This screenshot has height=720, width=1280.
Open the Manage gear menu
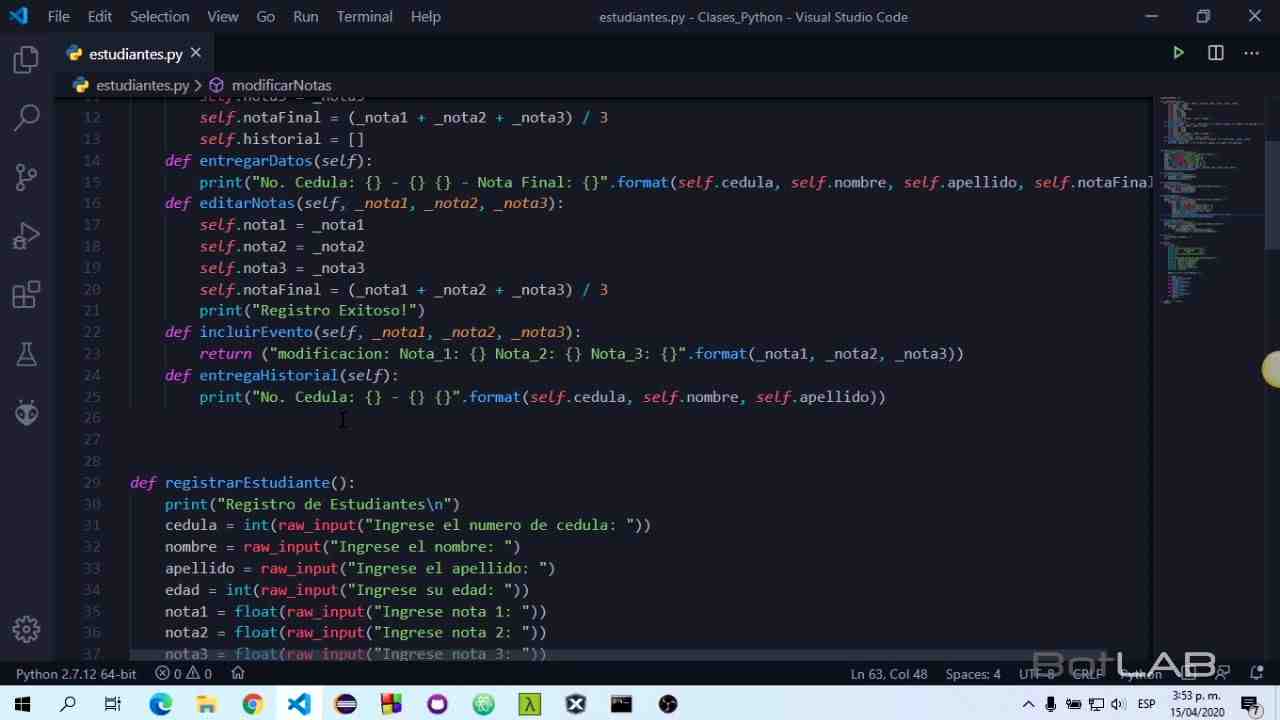(27, 629)
